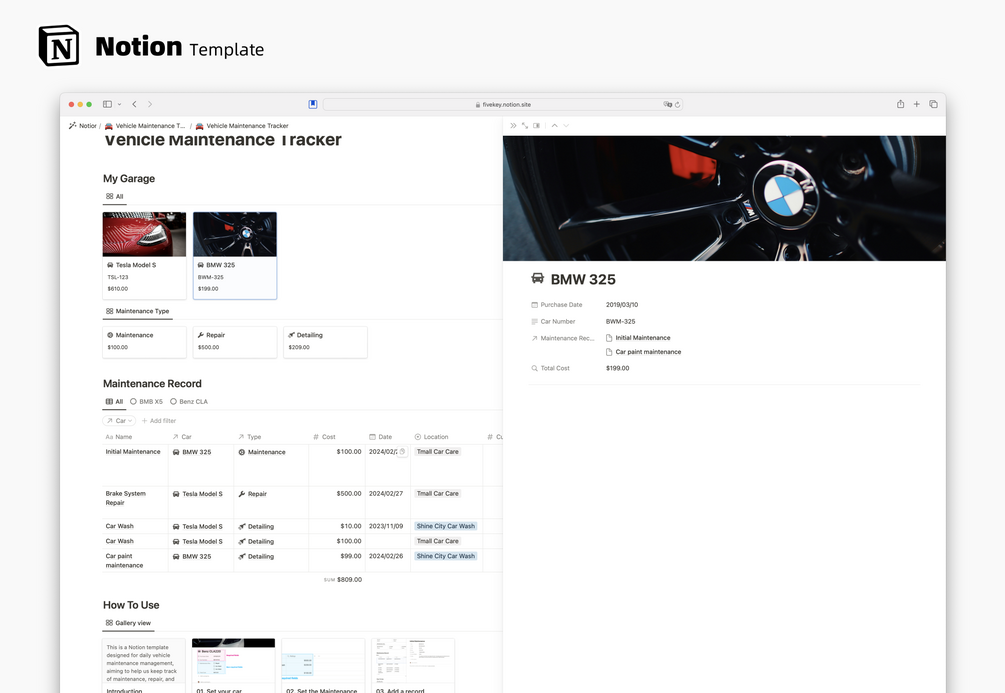1005x693 pixels.
Task: Click Maintenance type icon in first table row
Action: tap(242, 453)
